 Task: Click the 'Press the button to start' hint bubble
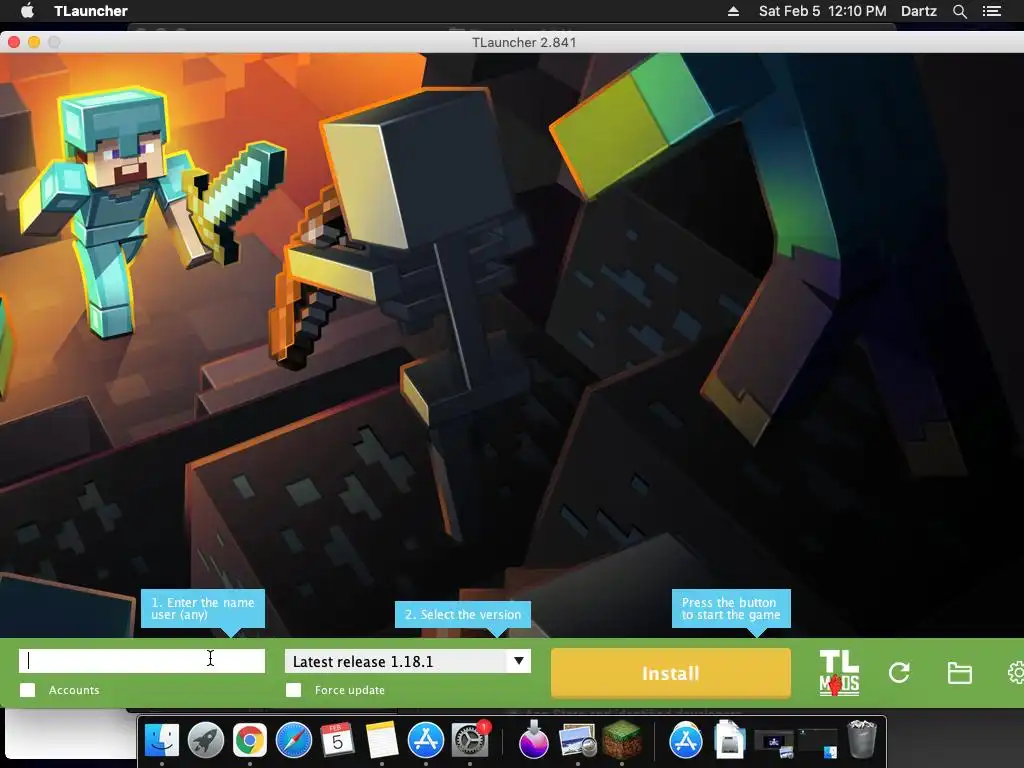click(x=731, y=609)
